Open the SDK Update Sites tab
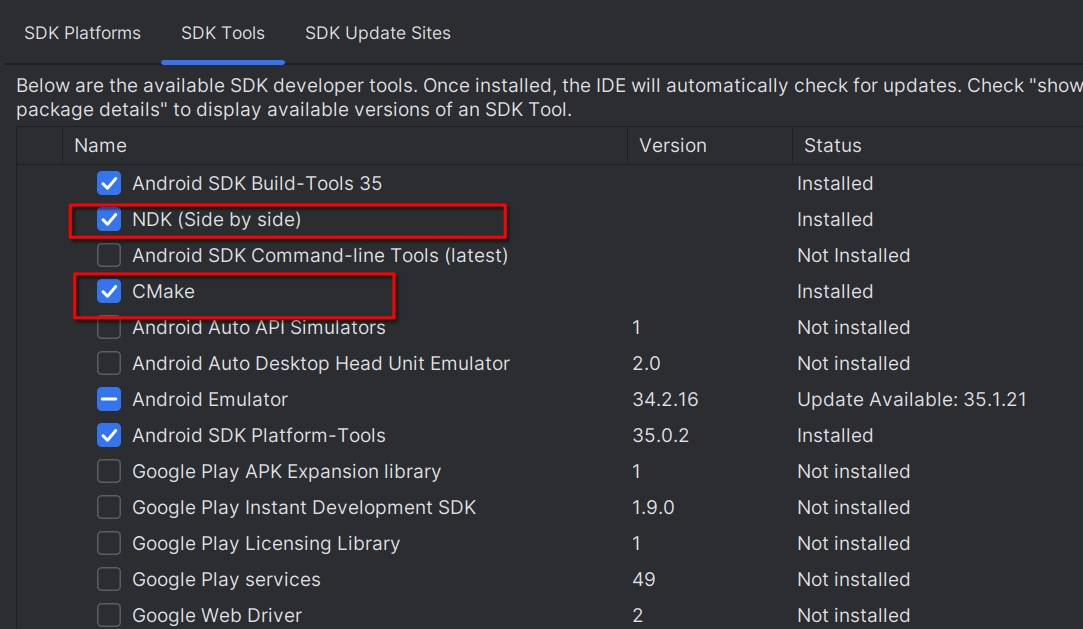The width and height of the screenshot is (1083, 629). click(x=378, y=33)
